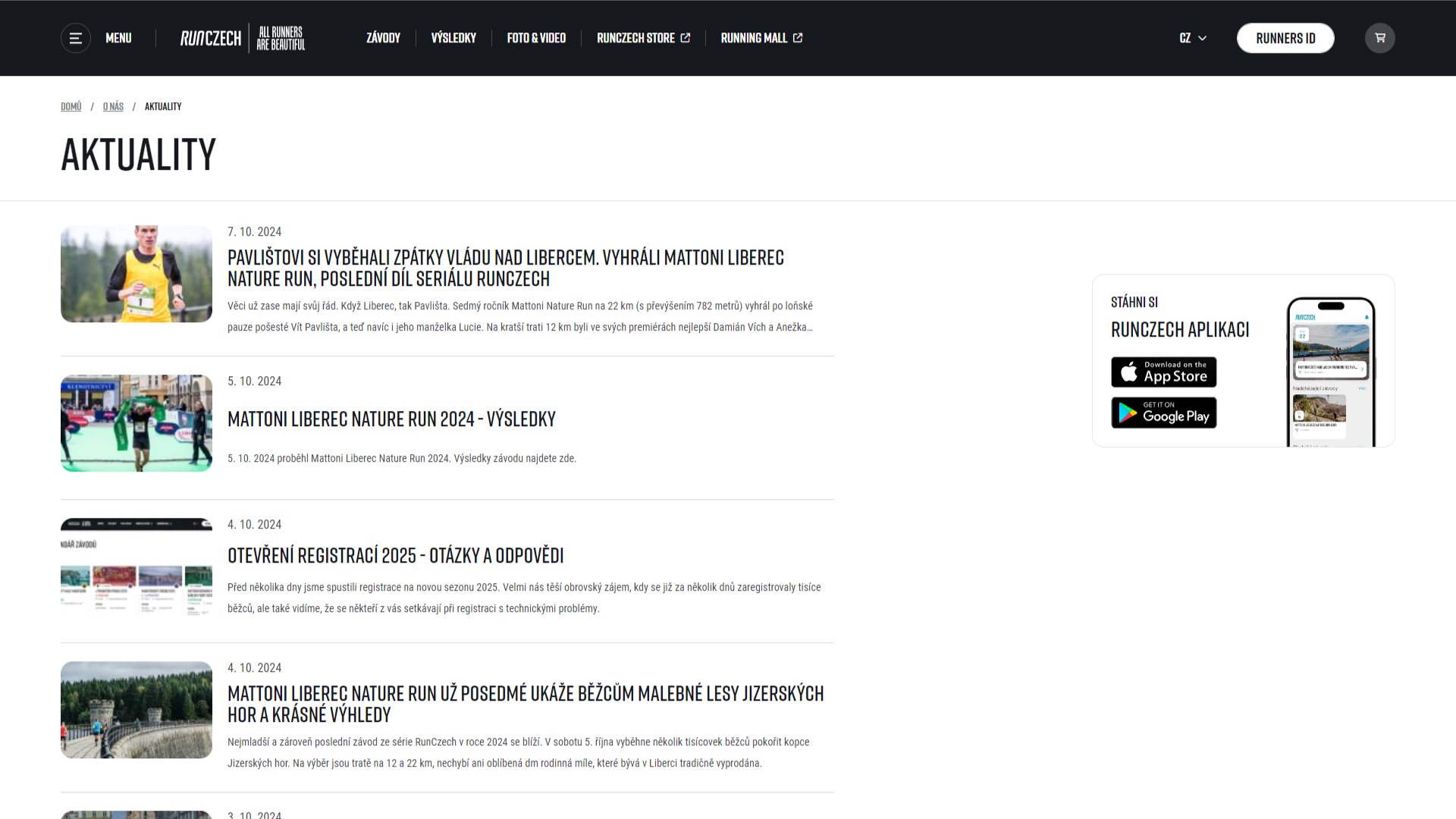Follow the DOMŮ breadcrumb link
This screenshot has width=1456, height=819.
pos(71,106)
